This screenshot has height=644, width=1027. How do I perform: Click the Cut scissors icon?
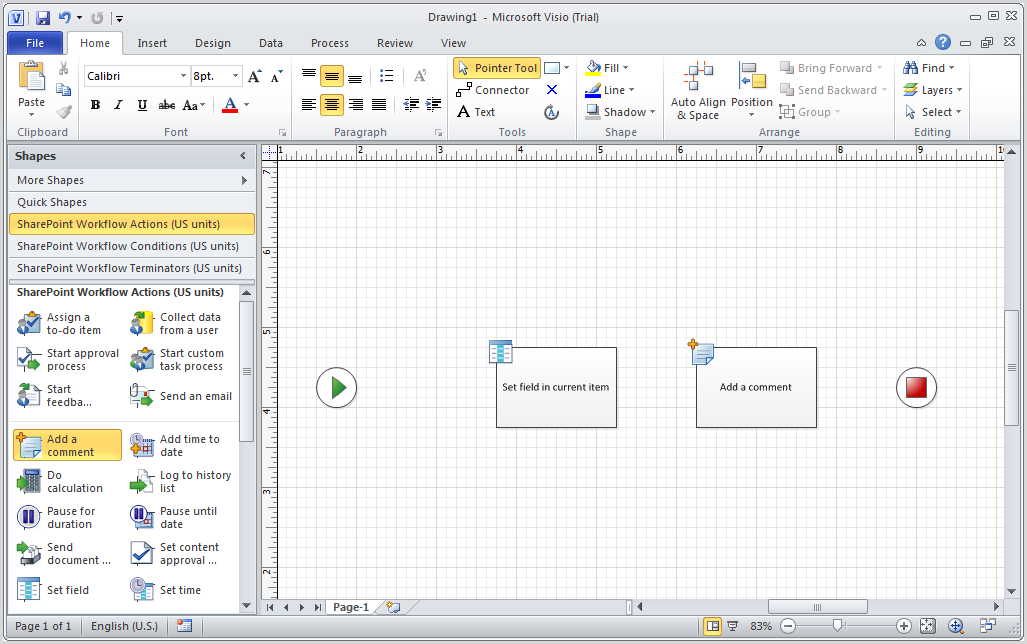[x=64, y=68]
